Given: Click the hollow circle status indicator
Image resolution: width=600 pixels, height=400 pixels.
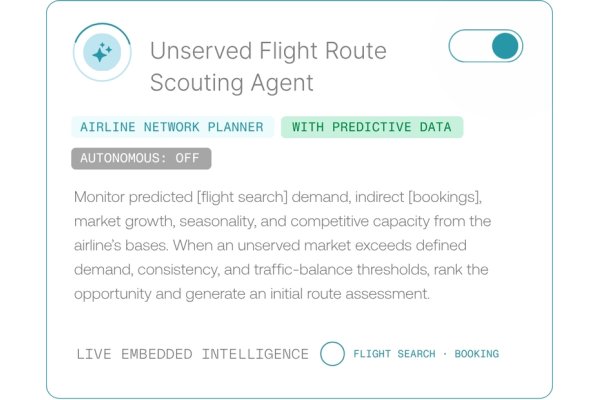Looking at the screenshot, I should pos(332,354).
